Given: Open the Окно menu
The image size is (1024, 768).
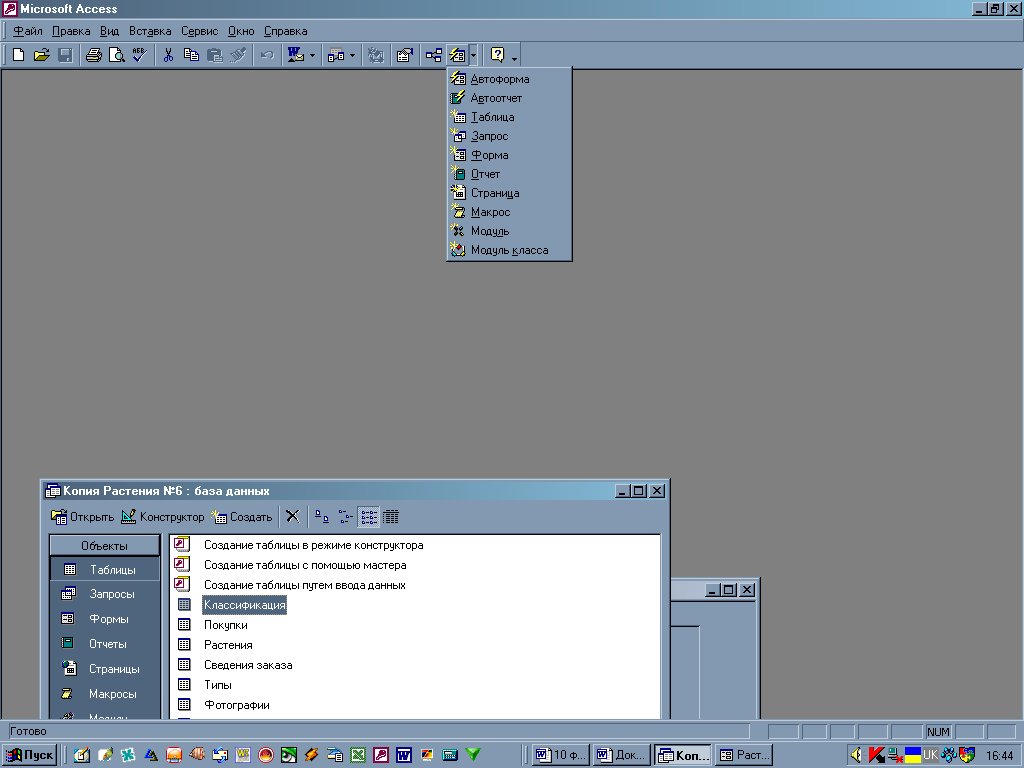Looking at the screenshot, I should [x=241, y=31].
